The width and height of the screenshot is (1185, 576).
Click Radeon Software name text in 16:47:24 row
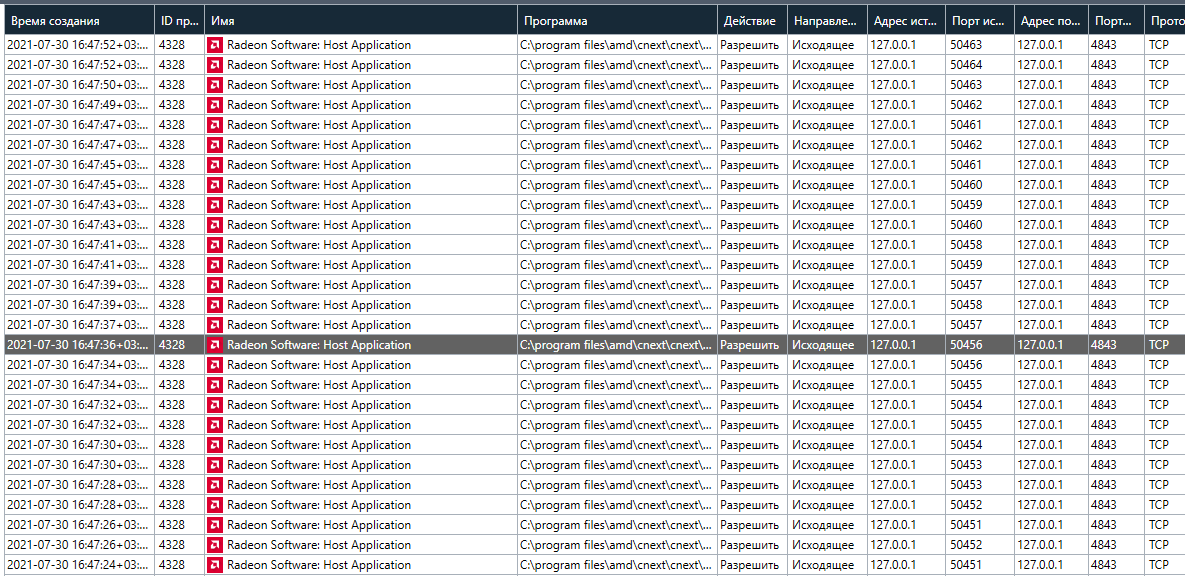319,565
